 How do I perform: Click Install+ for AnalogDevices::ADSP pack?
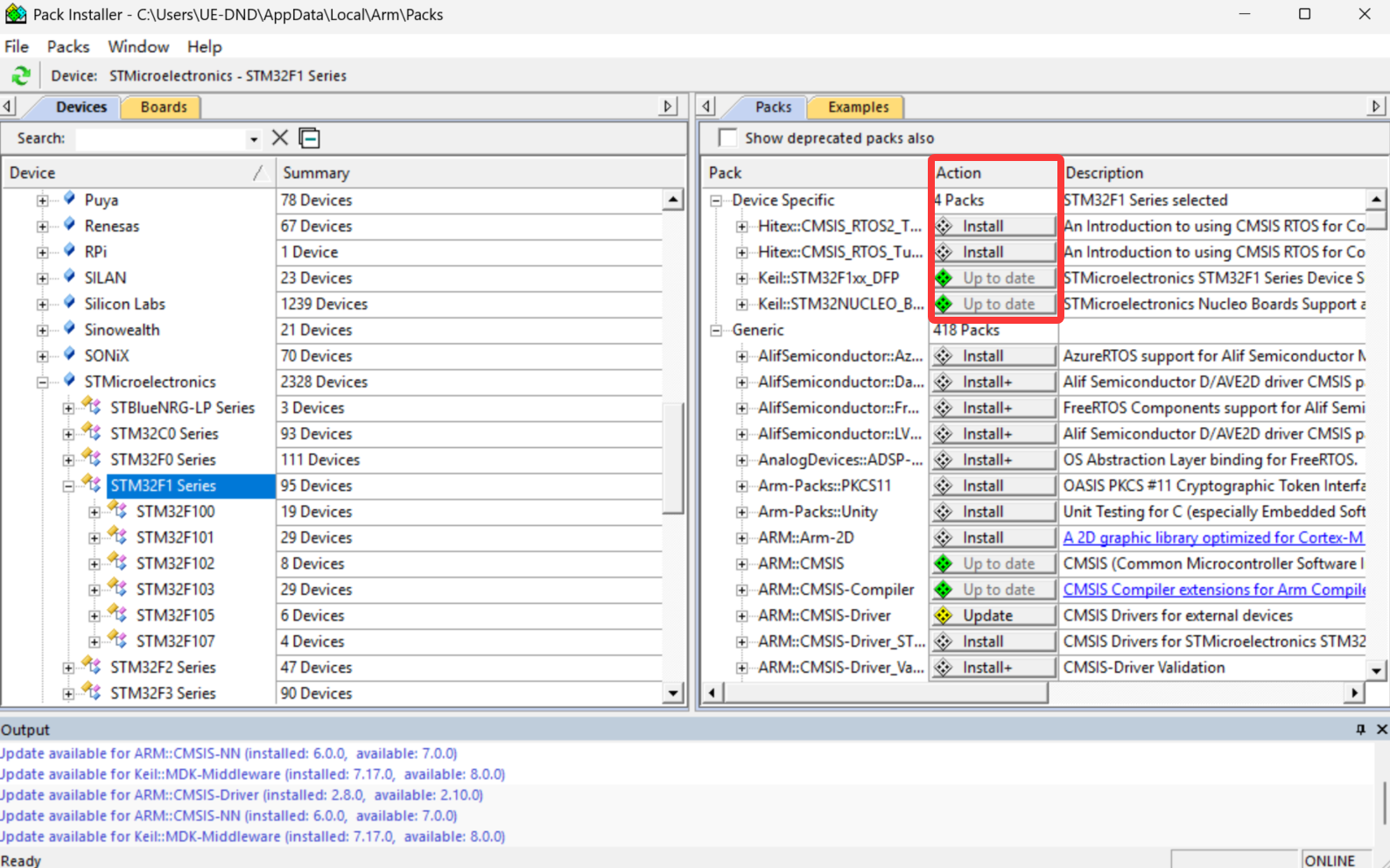click(x=993, y=459)
